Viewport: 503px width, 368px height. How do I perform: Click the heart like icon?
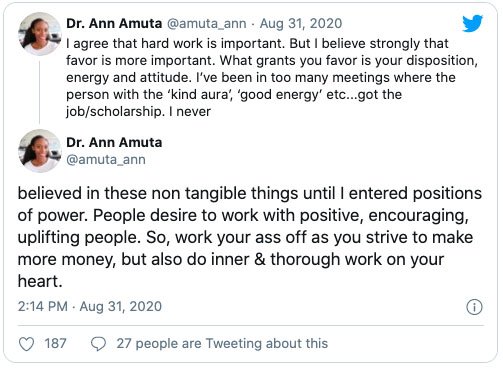pyautogui.click(x=26, y=344)
